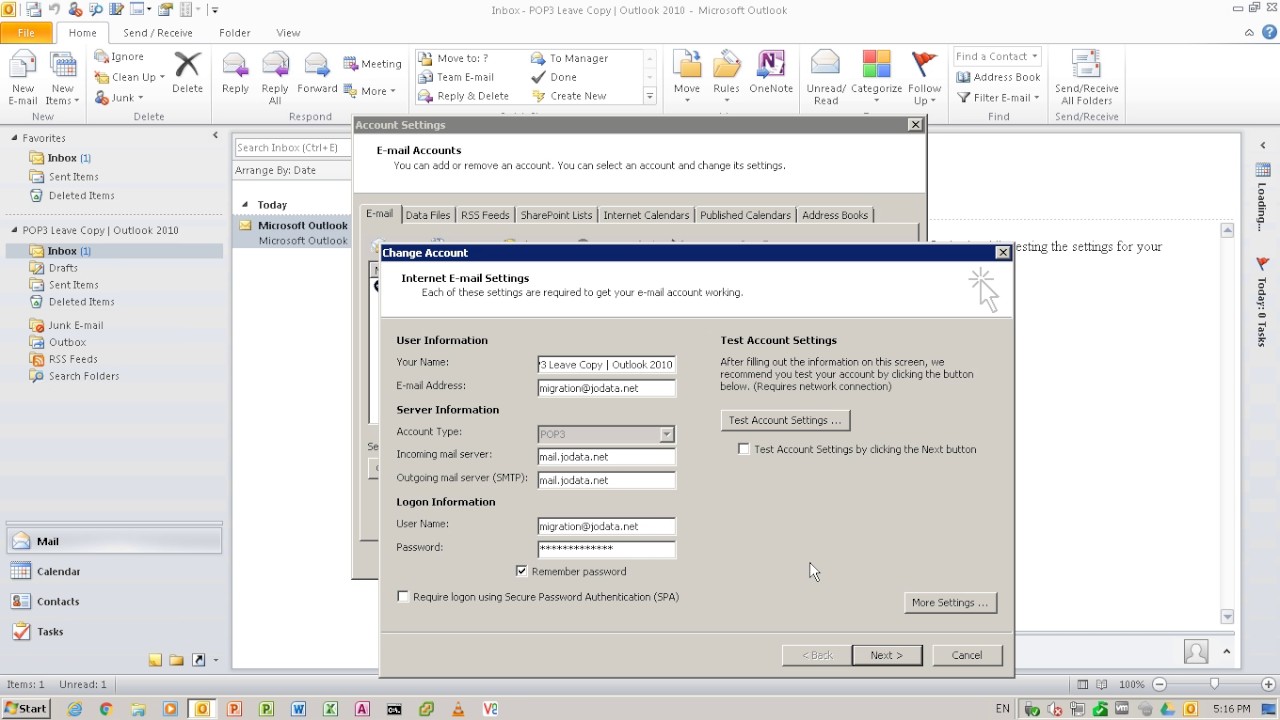The width and height of the screenshot is (1280, 720).
Task: Switch to the Send / Receive ribbon tab
Action: pos(158,33)
